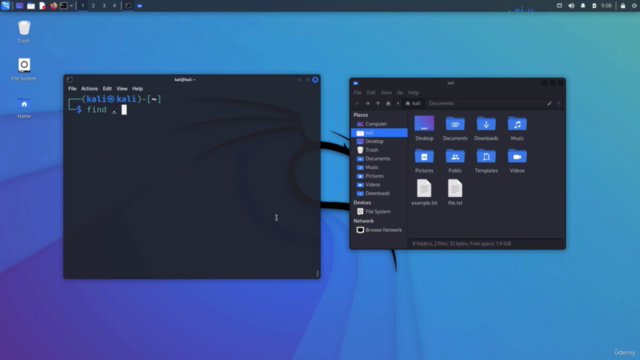Select the Pictures folder icon
This screenshot has width=640, height=360.
point(424,160)
